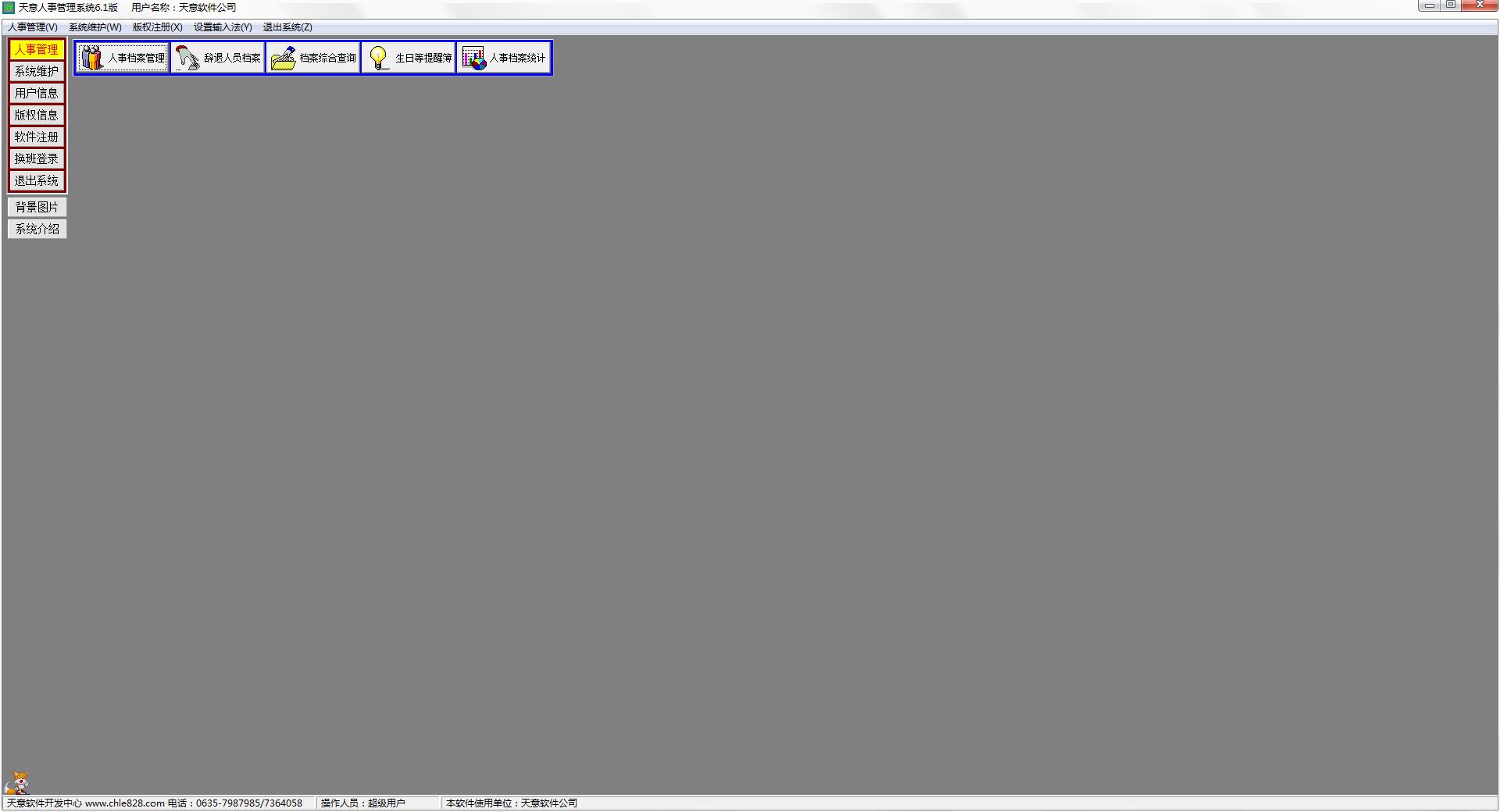Viewport: 1500px width, 812px height.
Task: Click the 用户名称：天意软件公司 title bar text
Action: click(x=184, y=8)
